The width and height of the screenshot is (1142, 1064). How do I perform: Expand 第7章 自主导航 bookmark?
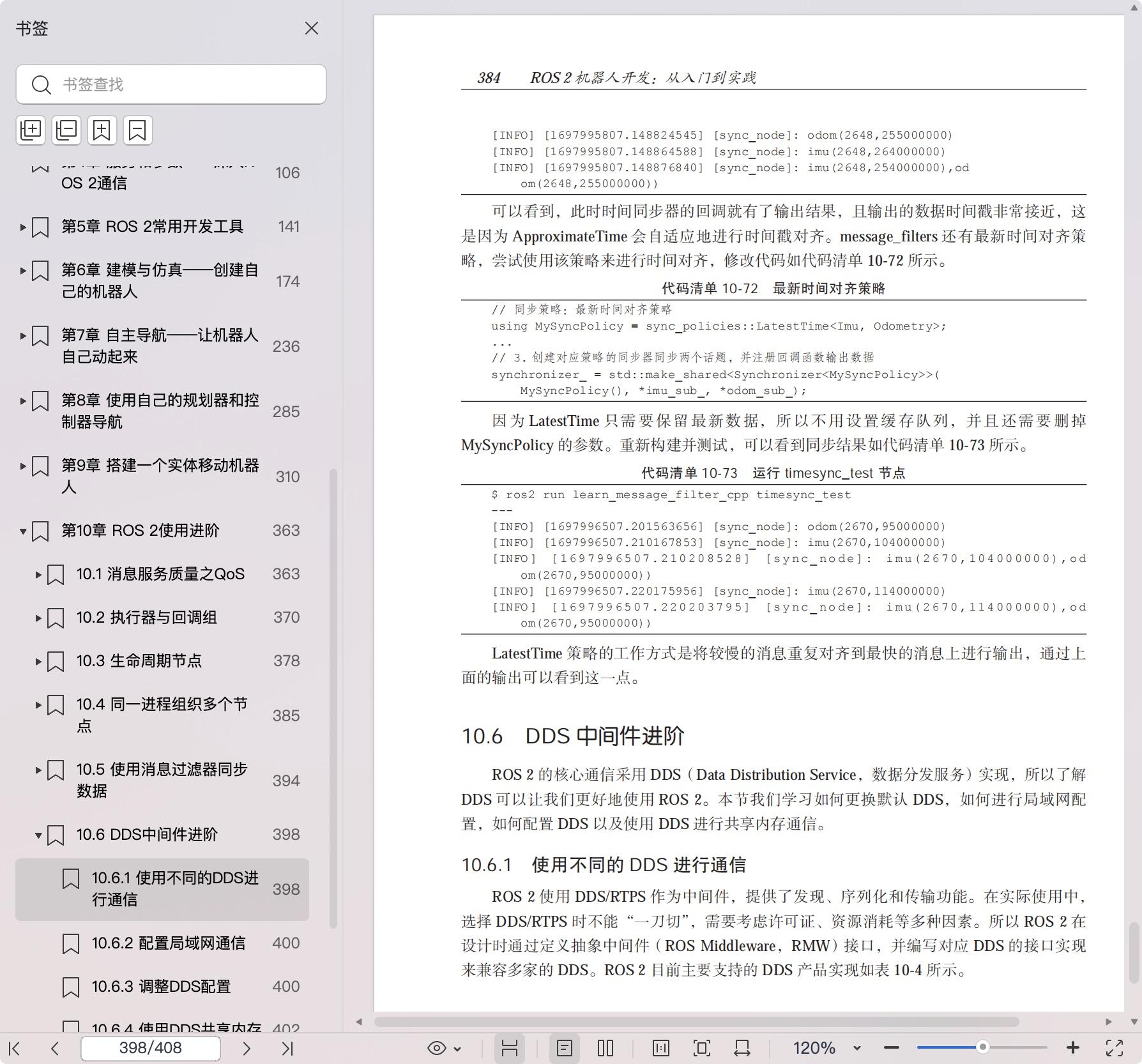(23, 336)
